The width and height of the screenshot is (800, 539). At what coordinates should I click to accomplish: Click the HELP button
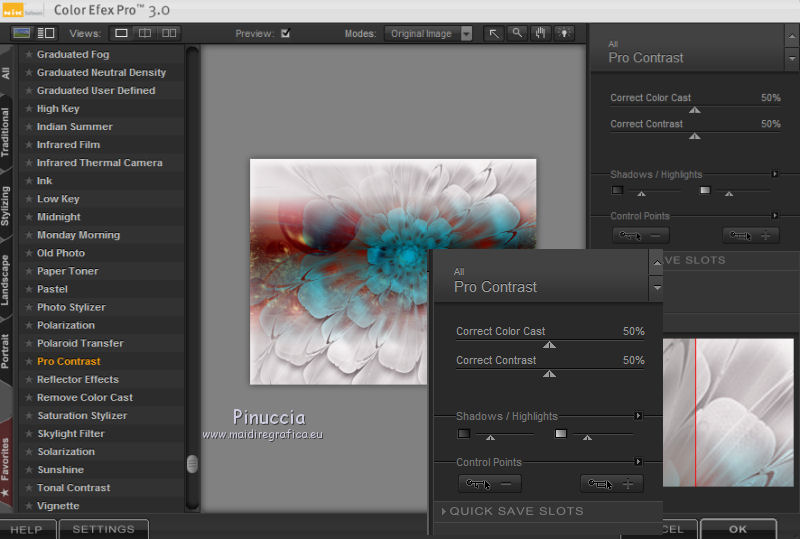(27, 529)
